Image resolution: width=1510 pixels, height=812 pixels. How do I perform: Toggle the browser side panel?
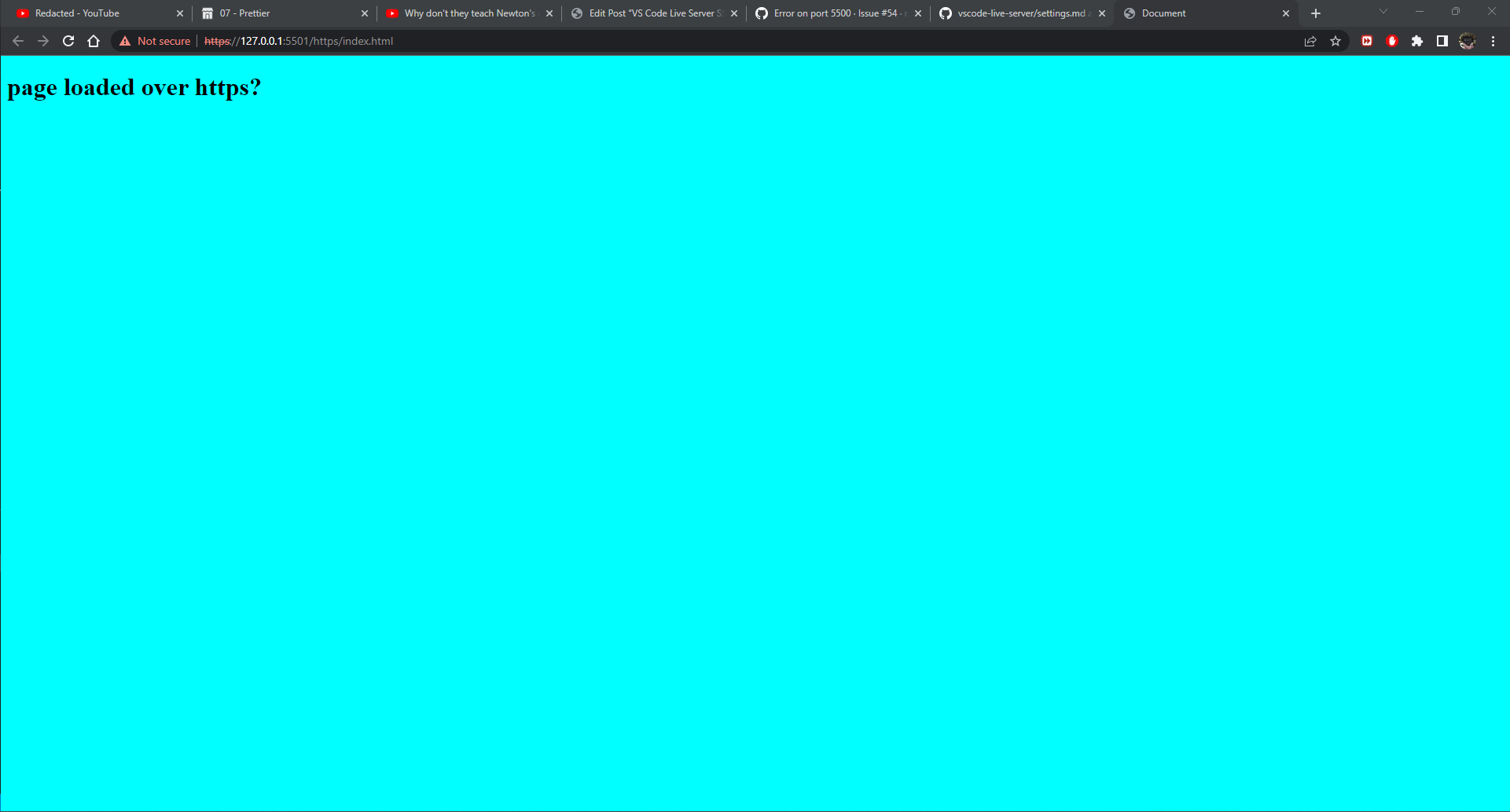click(x=1442, y=41)
